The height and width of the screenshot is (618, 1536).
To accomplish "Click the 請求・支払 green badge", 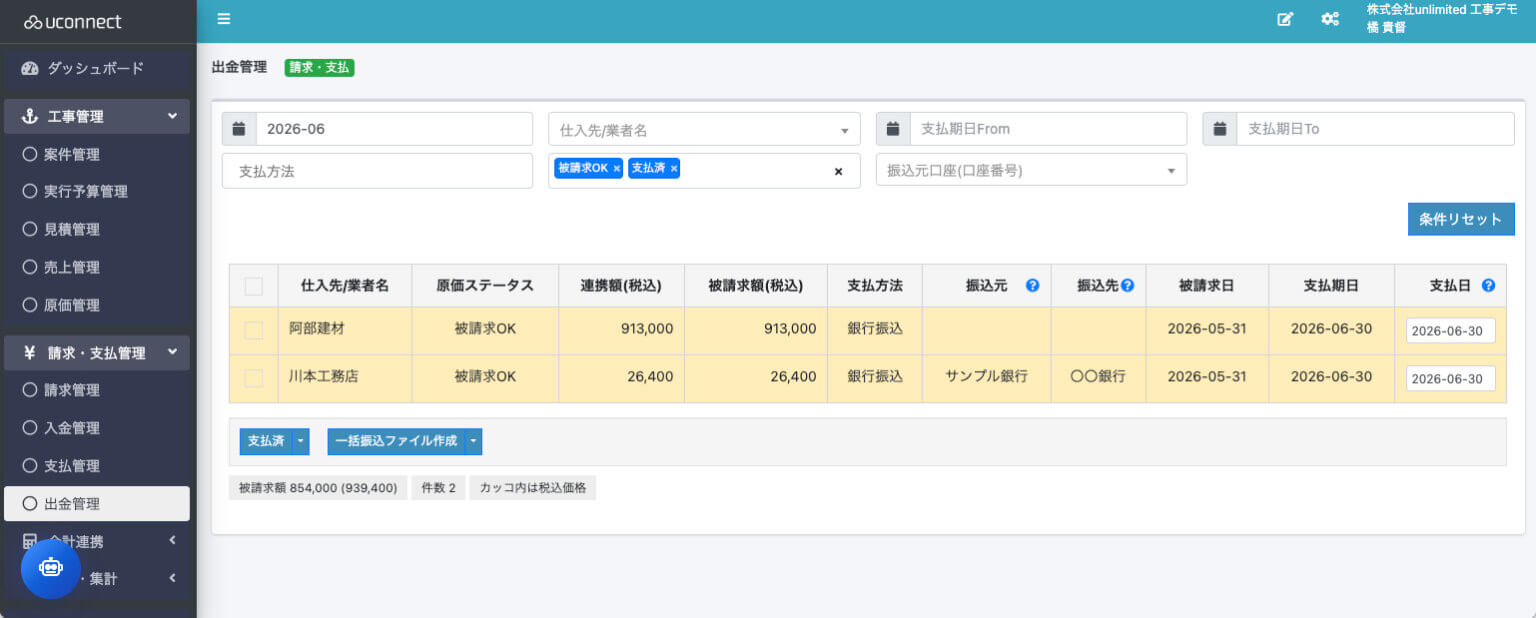I will pyautogui.click(x=319, y=68).
